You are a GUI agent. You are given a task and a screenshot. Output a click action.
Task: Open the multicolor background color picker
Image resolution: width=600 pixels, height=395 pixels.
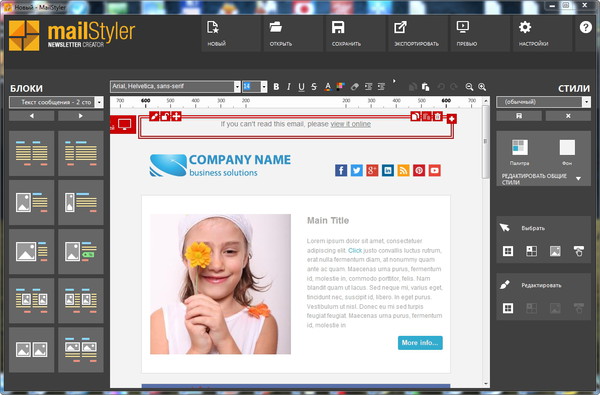point(340,87)
